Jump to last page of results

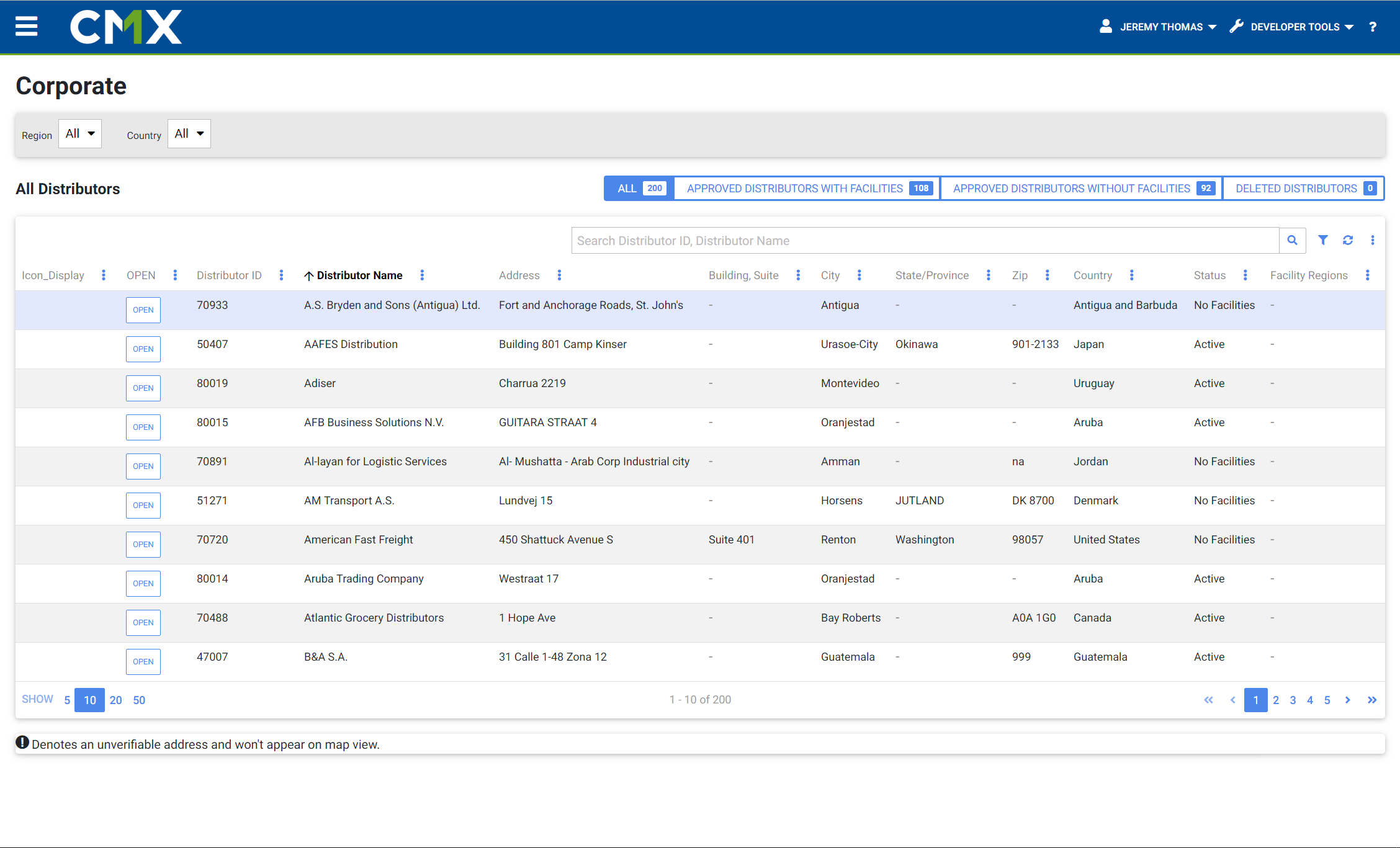[1372, 700]
